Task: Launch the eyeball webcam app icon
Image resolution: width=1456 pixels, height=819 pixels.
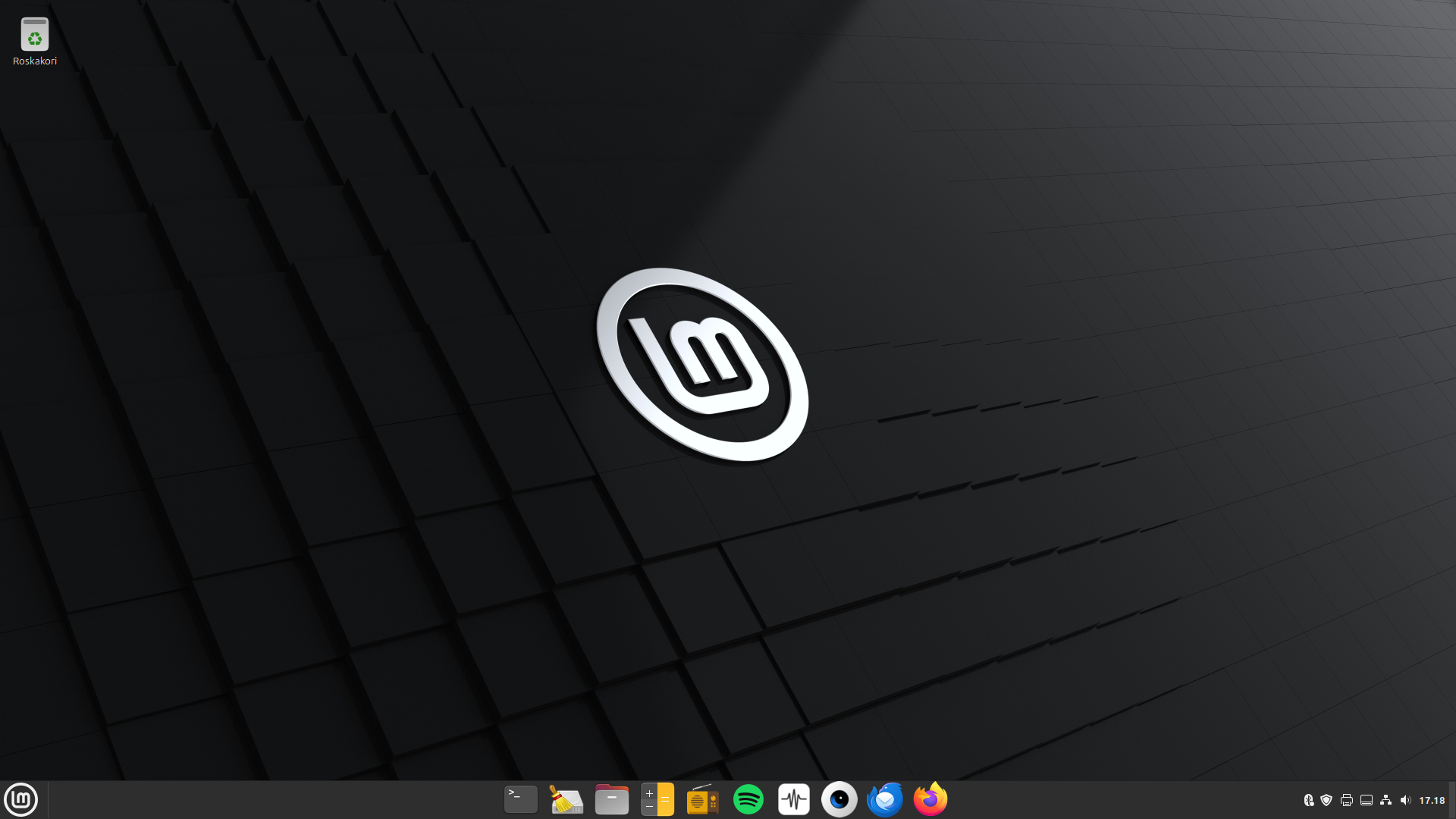Action: pos(839,799)
